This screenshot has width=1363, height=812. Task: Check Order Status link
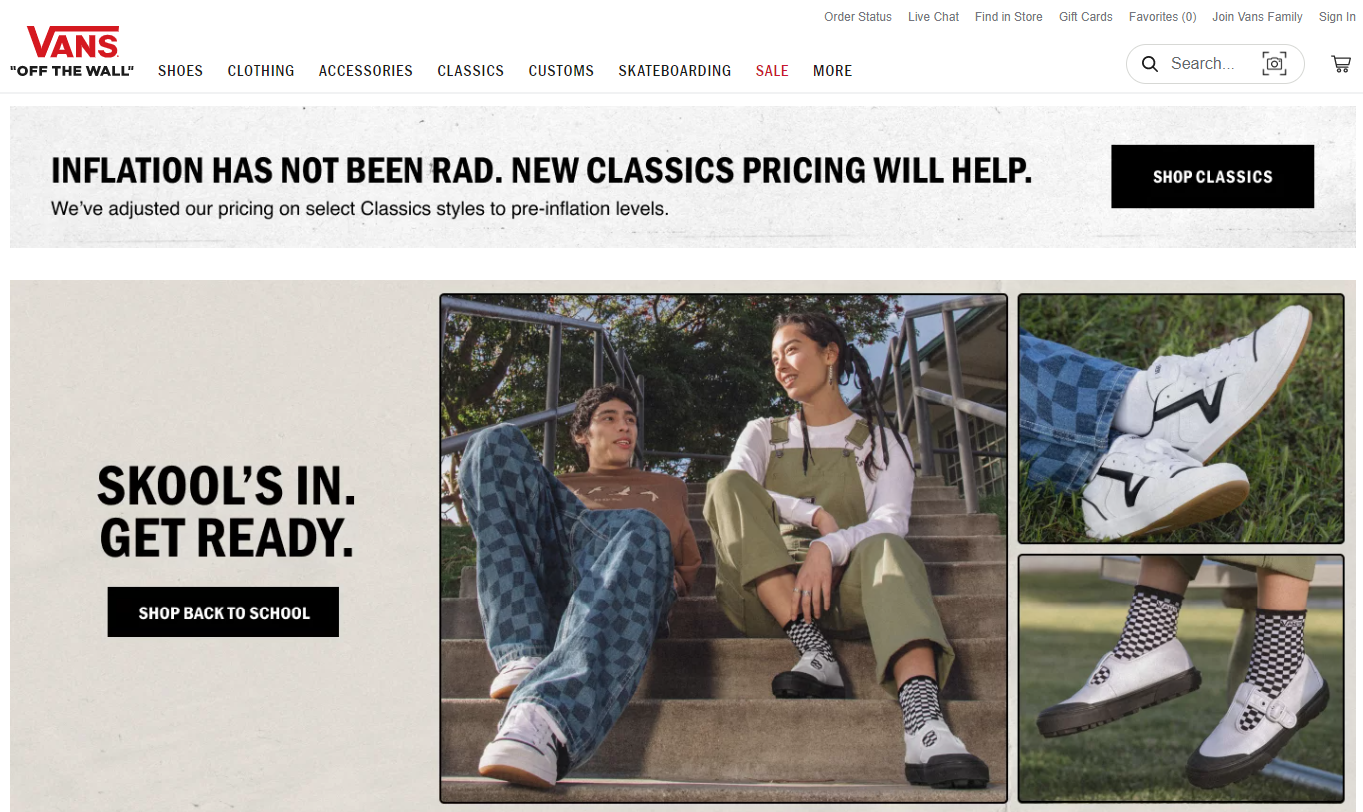pos(858,17)
